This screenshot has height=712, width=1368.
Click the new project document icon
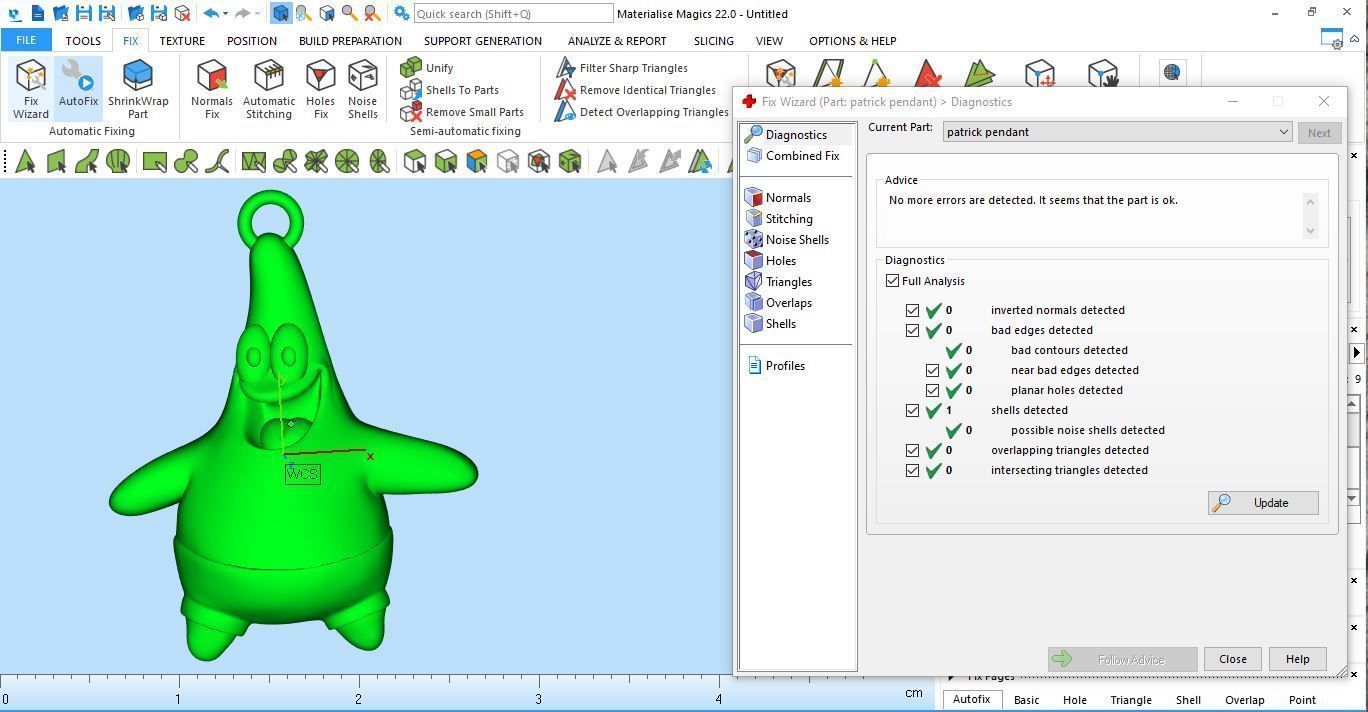[37, 14]
